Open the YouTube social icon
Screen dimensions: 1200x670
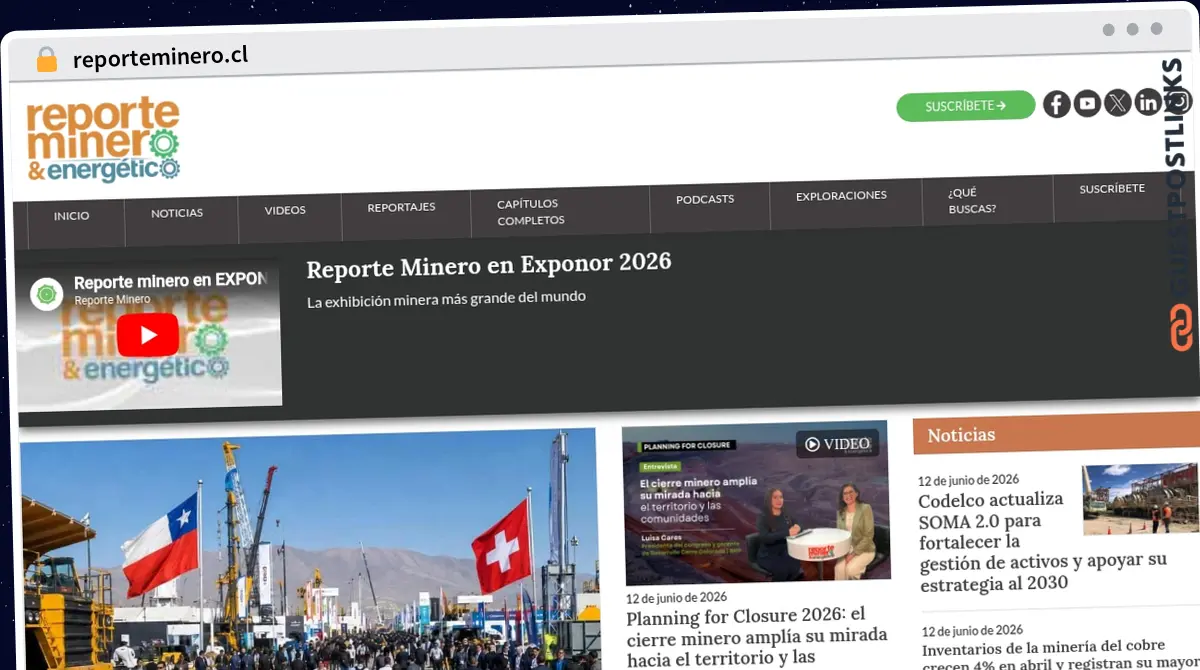coord(1087,103)
